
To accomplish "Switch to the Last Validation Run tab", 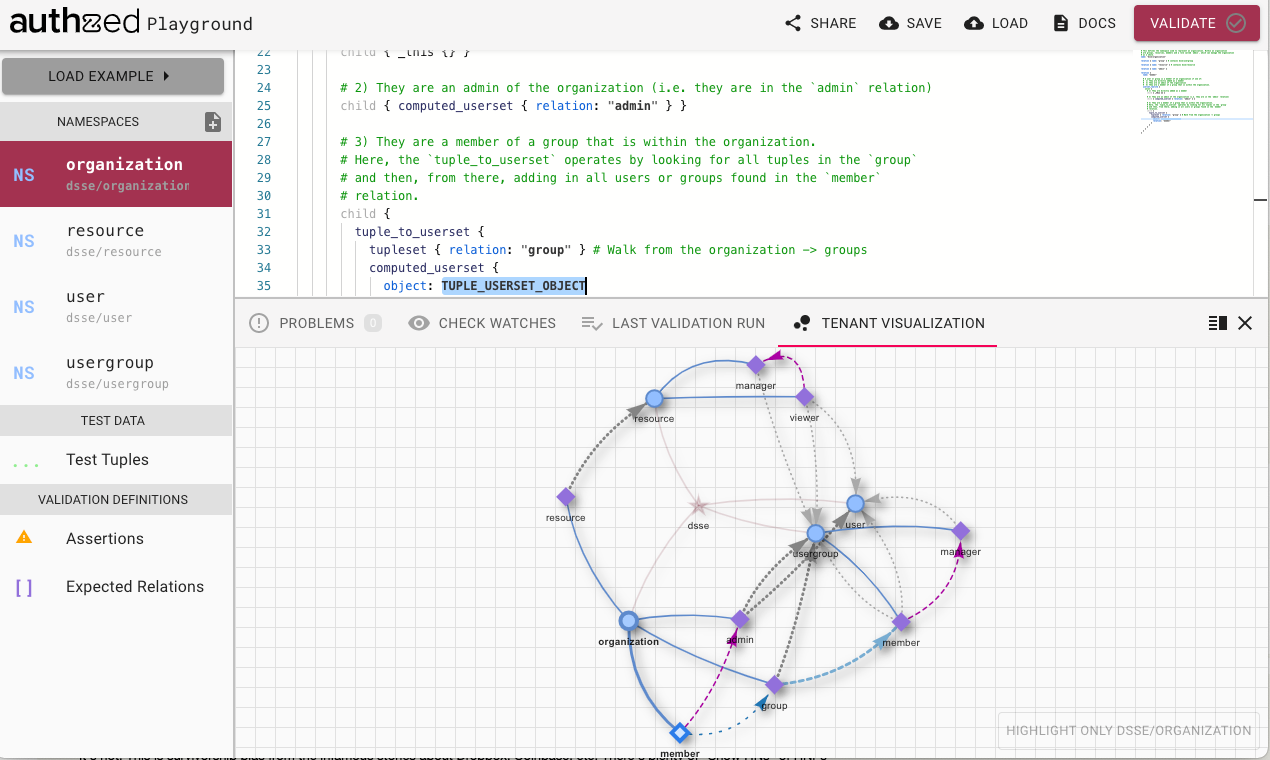I will coord(673,323).
